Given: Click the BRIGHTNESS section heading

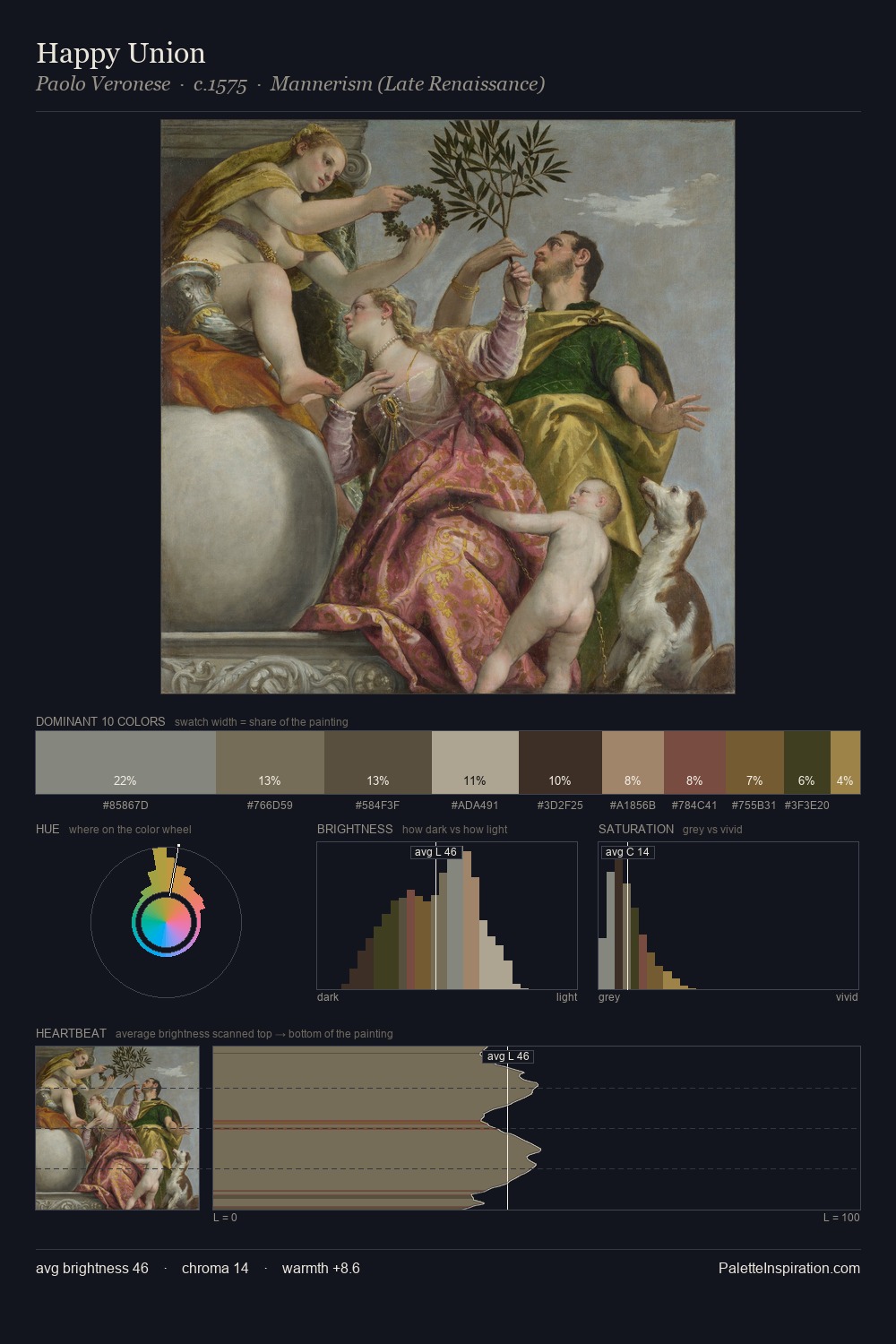Looking at the screenshot, I should click(355, 829).
